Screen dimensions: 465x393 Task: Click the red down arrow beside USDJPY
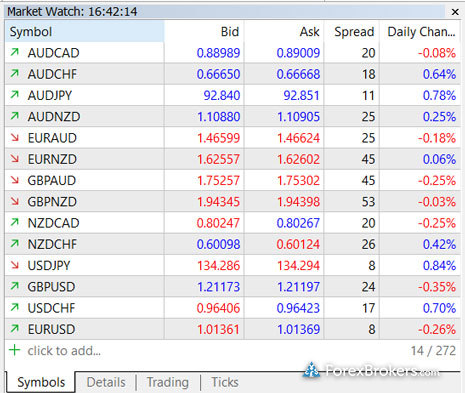coord(14,265)
